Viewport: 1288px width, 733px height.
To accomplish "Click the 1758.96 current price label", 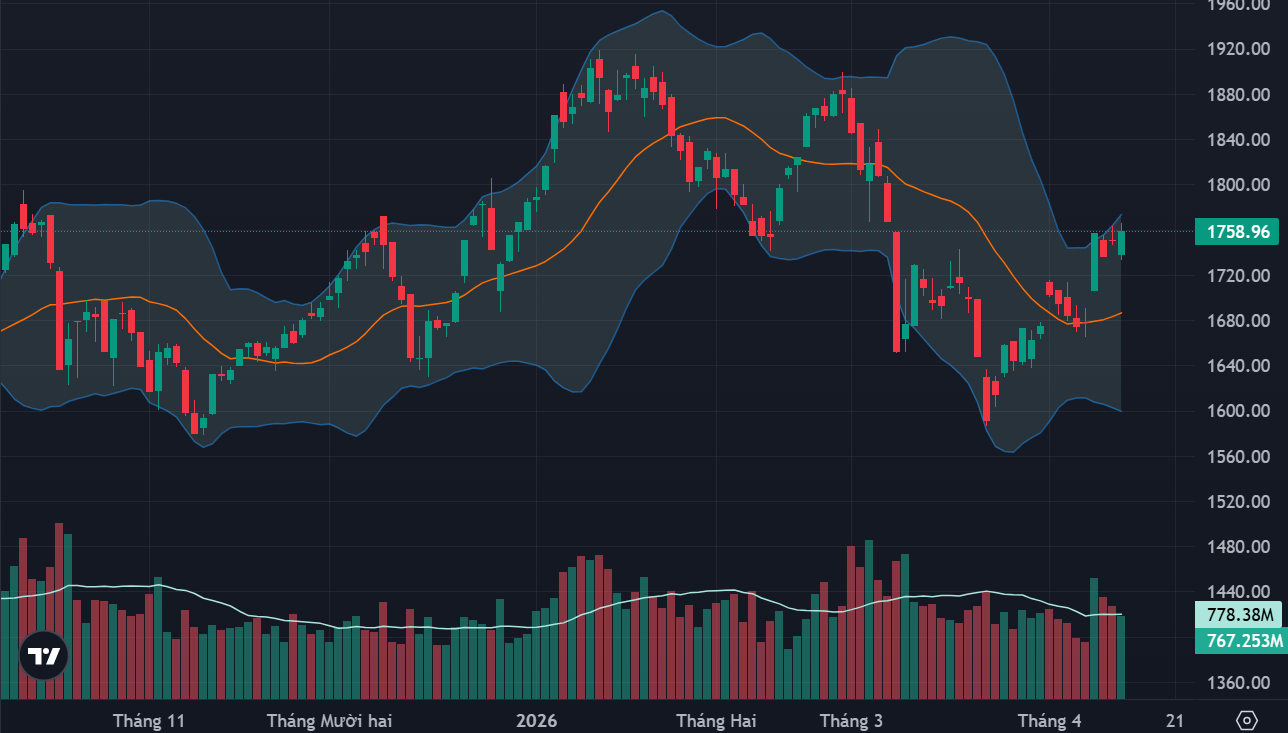I will point(1238,232).
